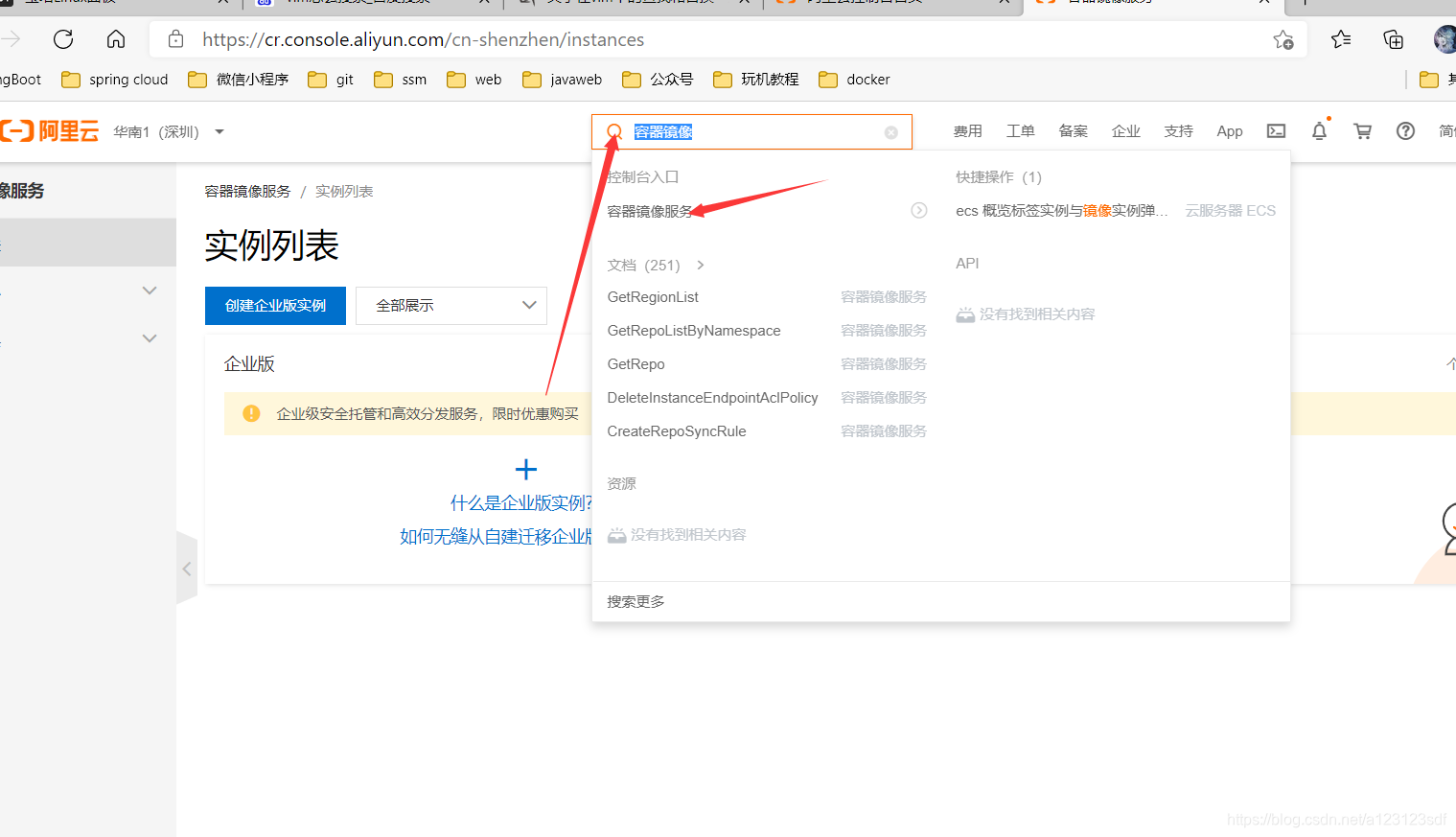Expand the 文档 (251) results arrow
1456x837 pixels.
701,265
